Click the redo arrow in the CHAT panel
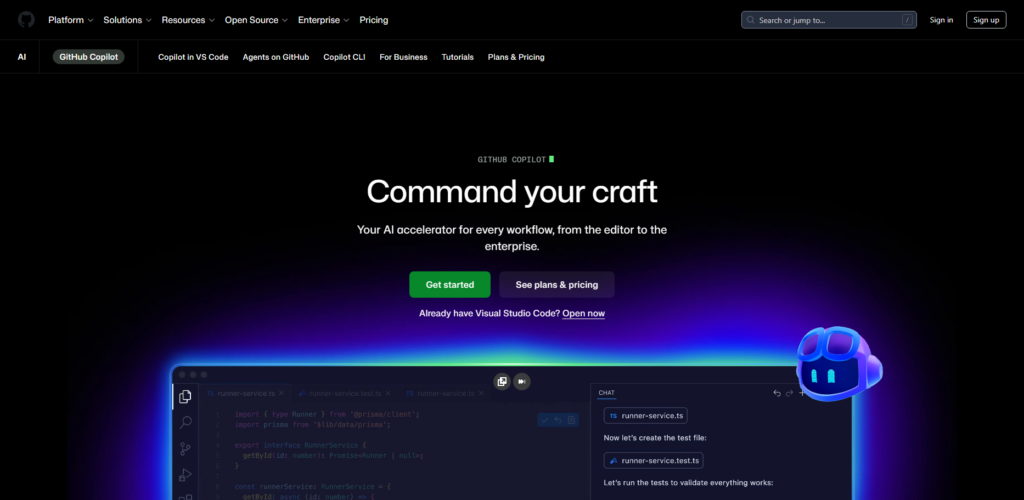 click(790, 393)
